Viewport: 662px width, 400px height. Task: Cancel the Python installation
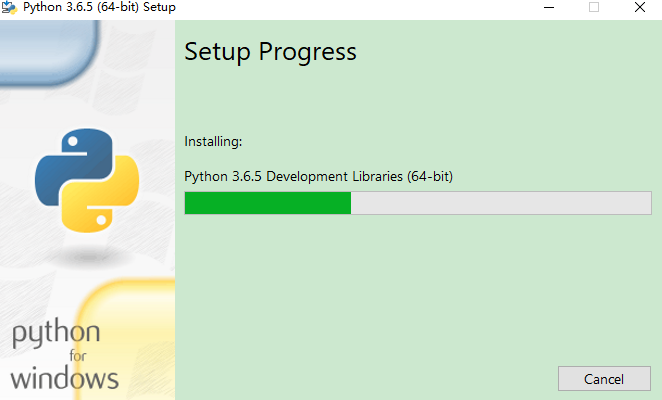(x=604, y=380)
